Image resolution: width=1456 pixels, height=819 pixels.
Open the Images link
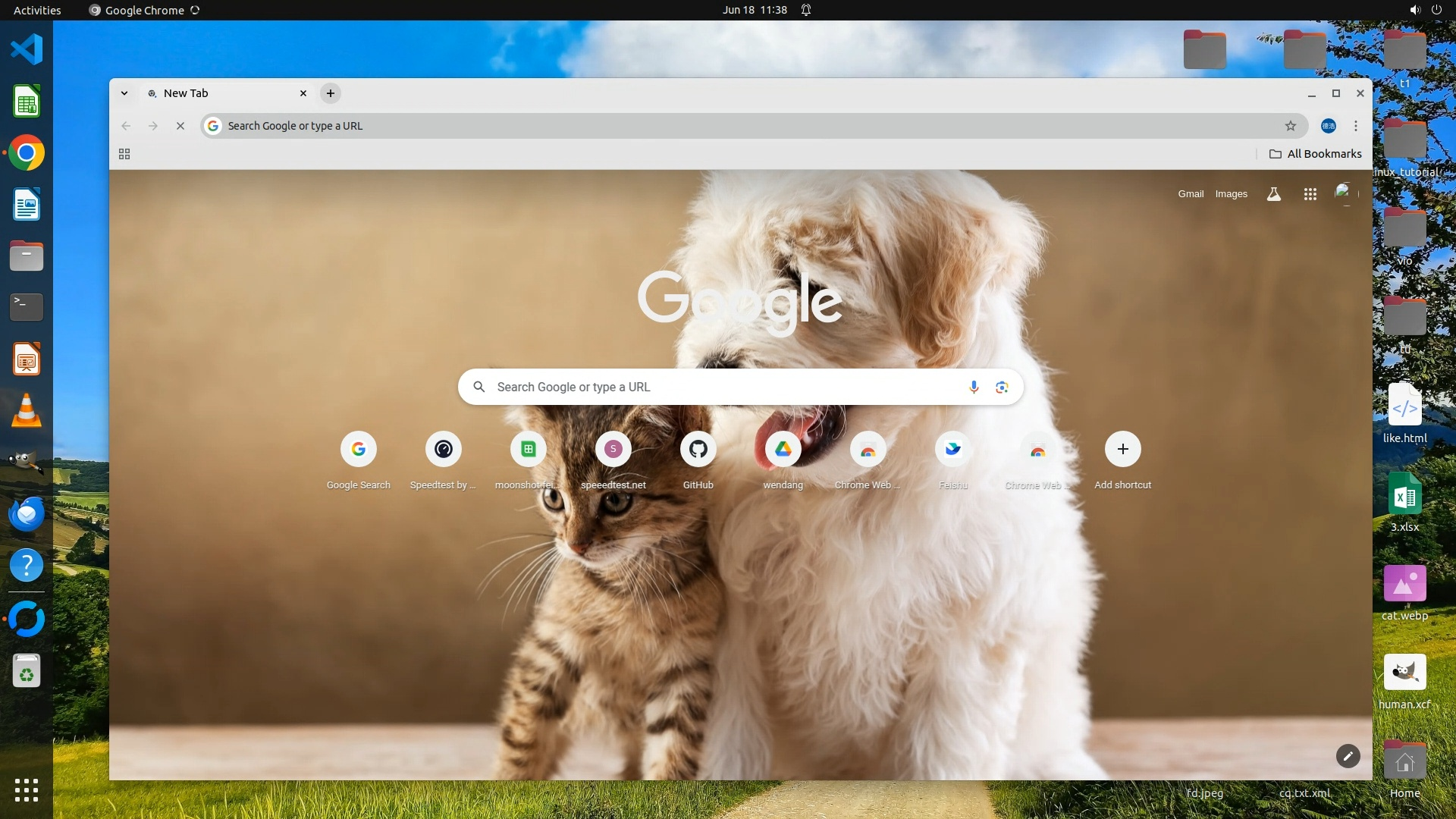(1231, 194)
